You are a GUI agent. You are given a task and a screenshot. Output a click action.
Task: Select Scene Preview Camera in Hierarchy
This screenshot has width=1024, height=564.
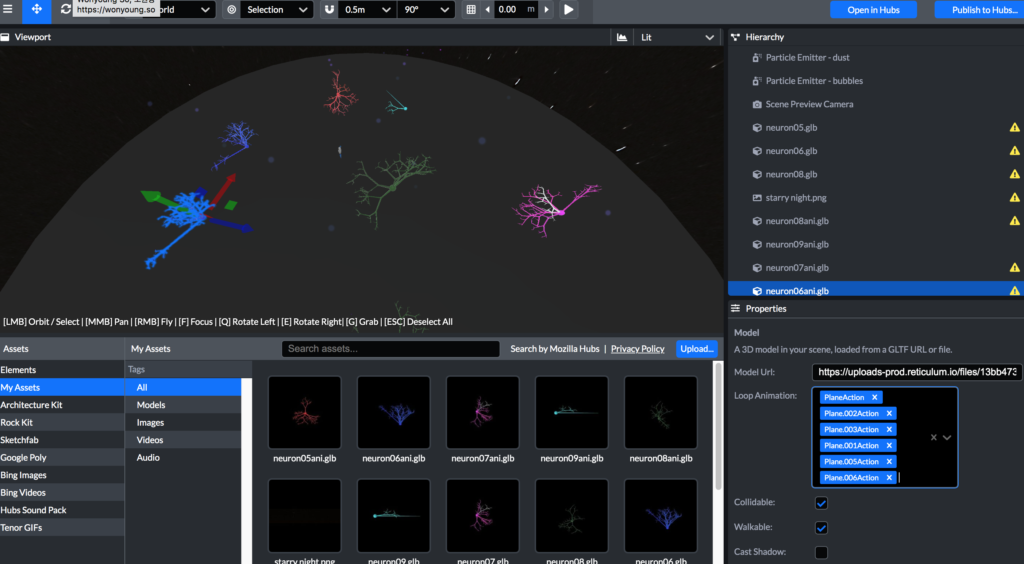point(876,104)
